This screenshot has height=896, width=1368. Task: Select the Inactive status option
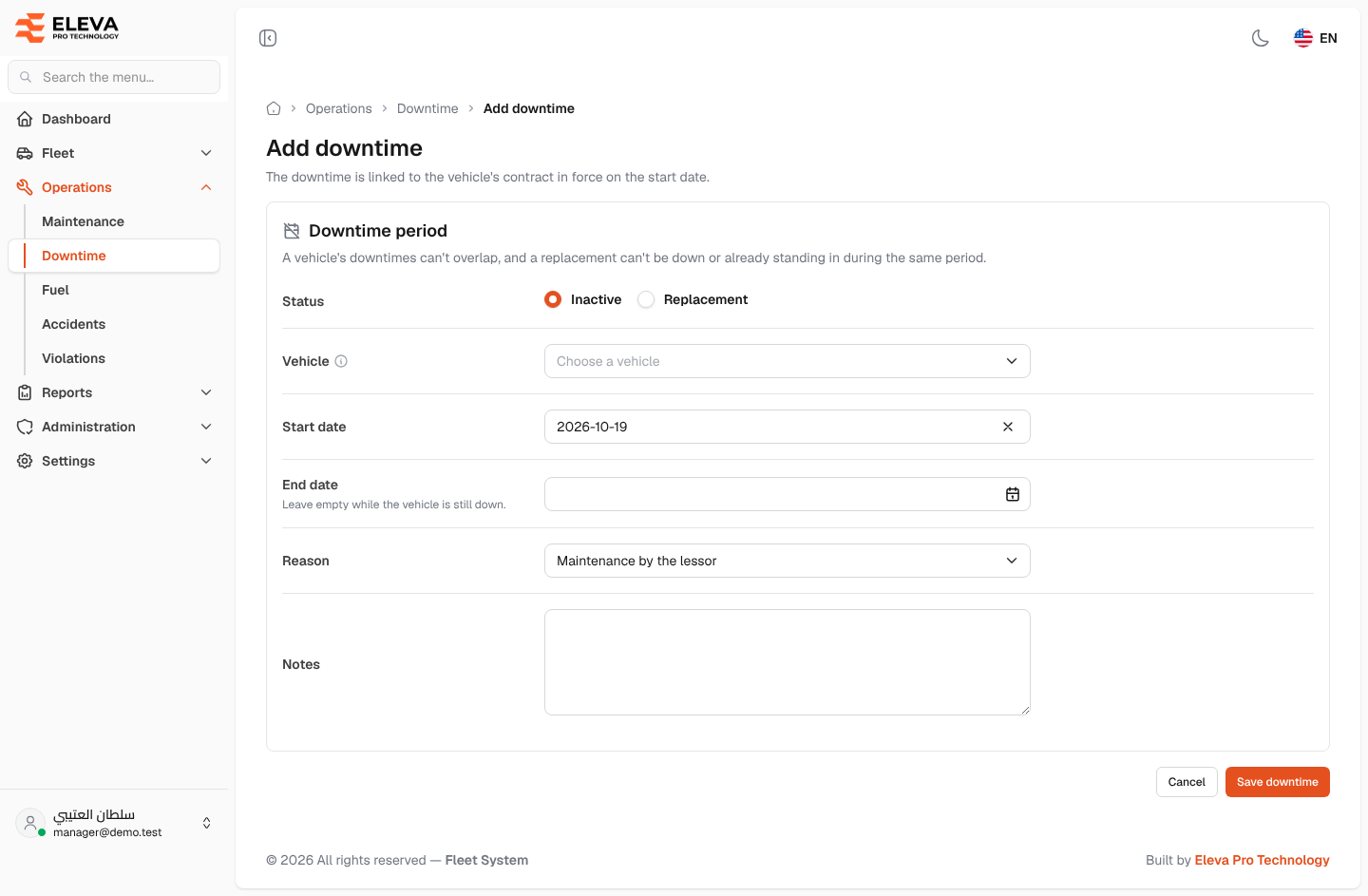(x=553, y=299)
